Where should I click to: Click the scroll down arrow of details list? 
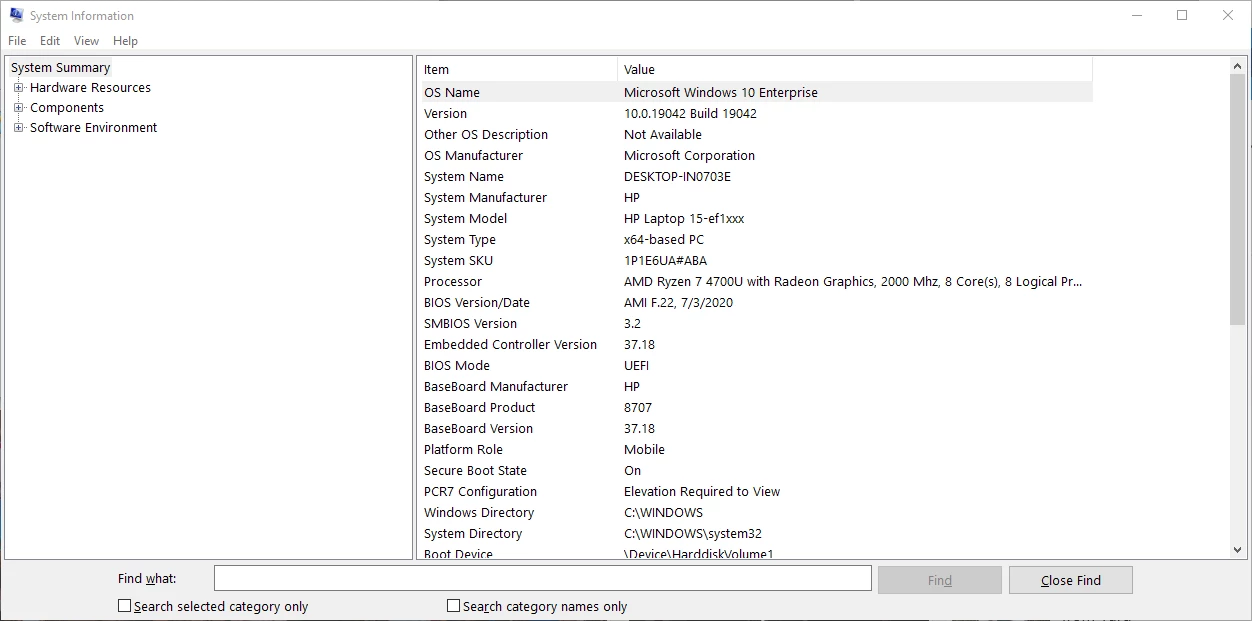pyautogui.click(x=1238, y=549)
